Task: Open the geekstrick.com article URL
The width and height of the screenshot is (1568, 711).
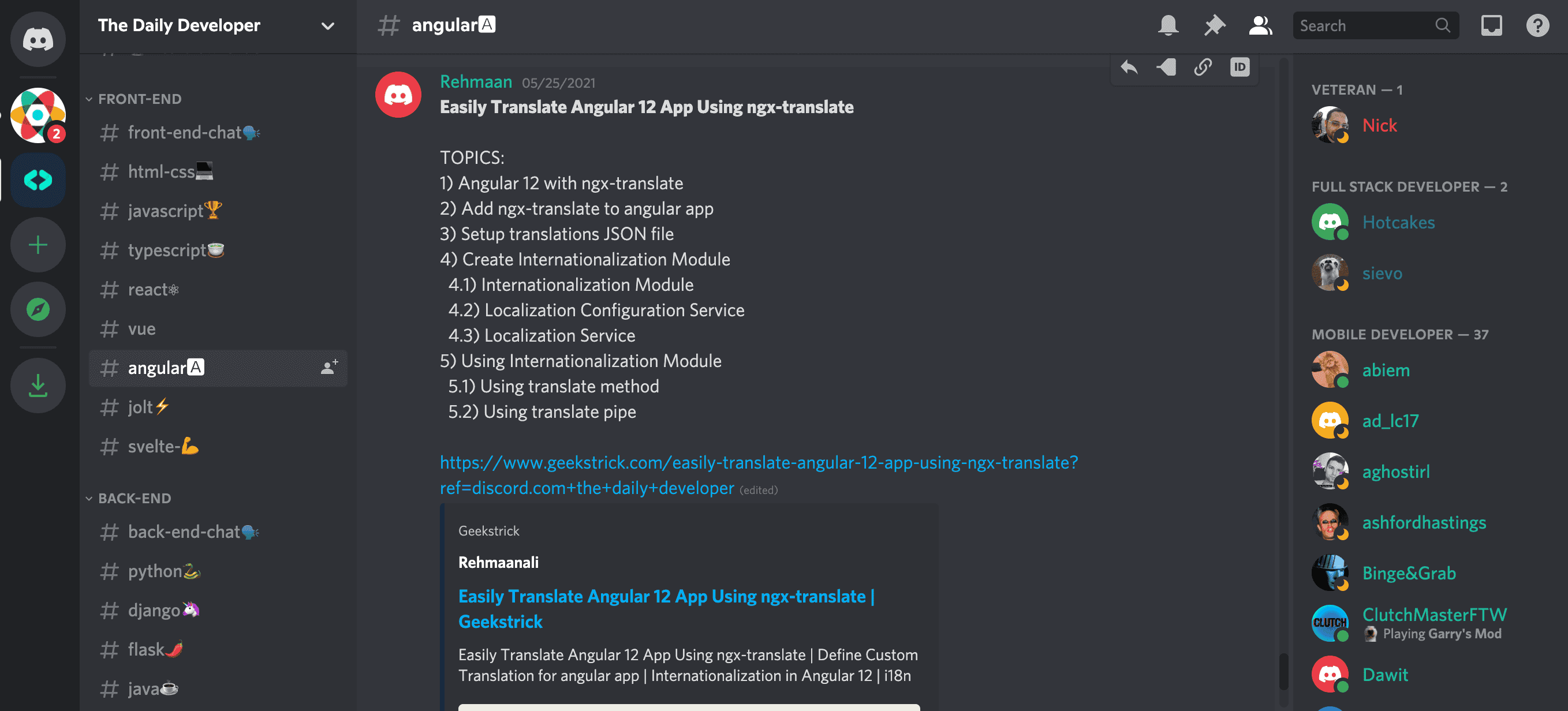Action: tap(758, 463)
